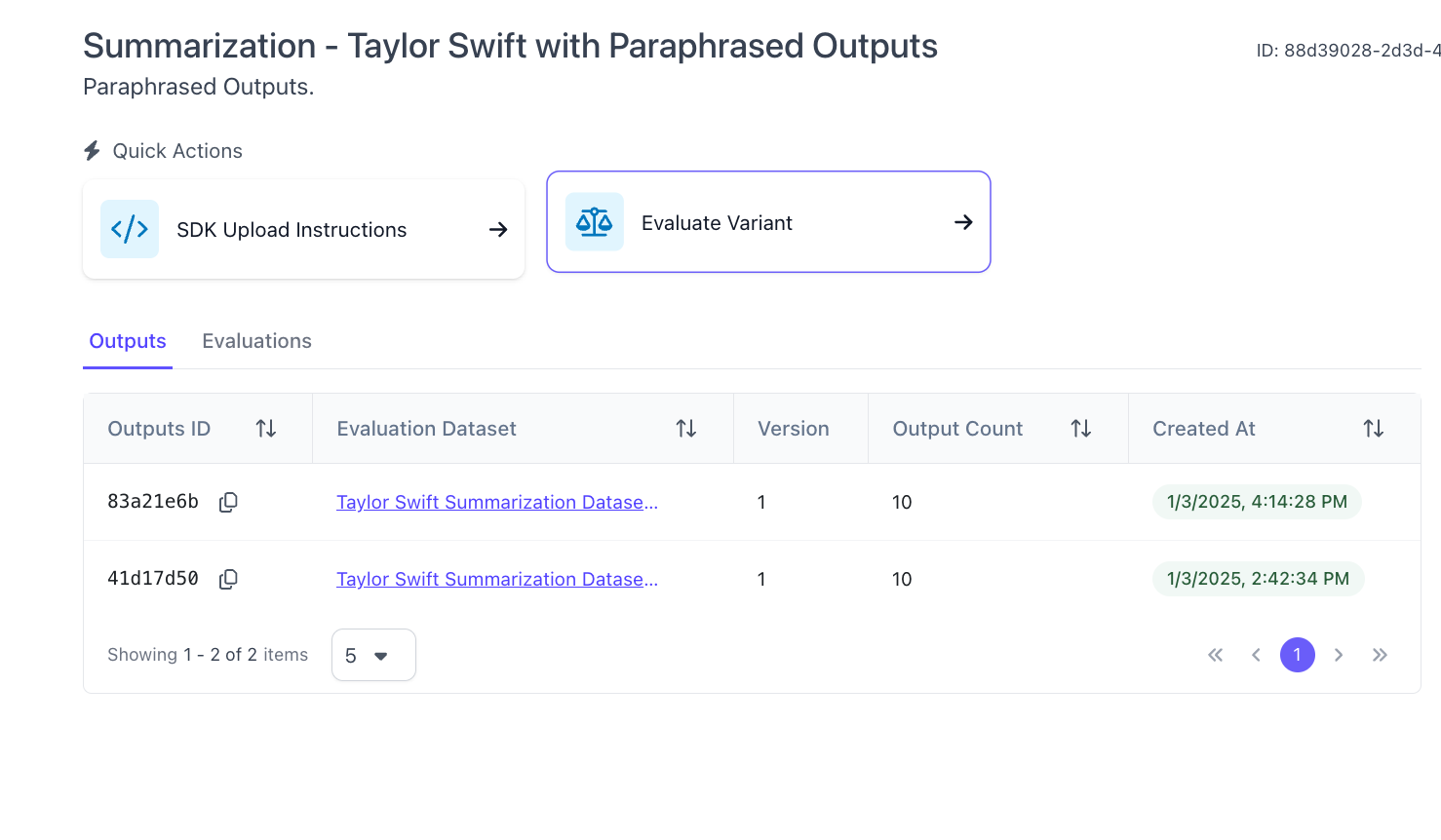Click the SDK code brackets icon
The height and width of the screenshot is (840, 1441).
pyautogui.click(x=130, y=229)
